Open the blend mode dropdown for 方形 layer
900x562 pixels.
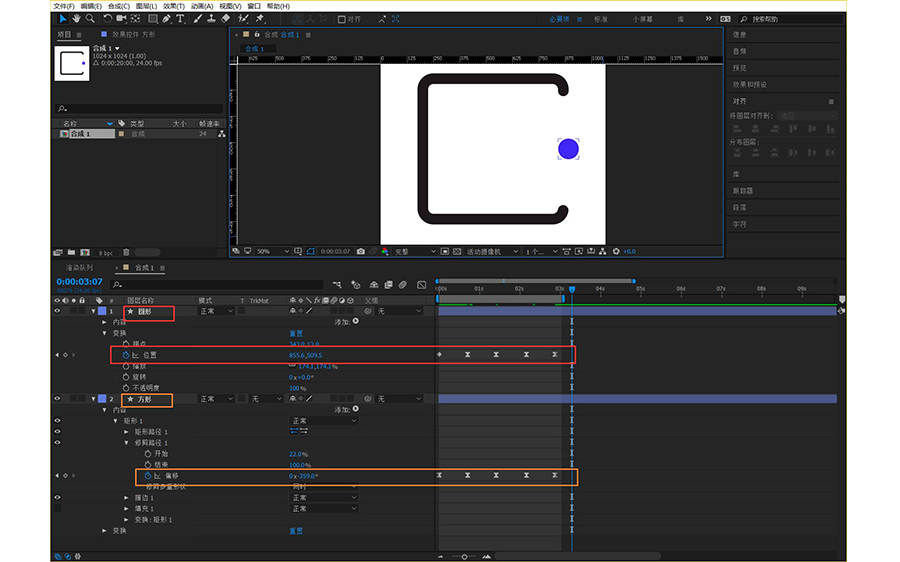pos(216,399)
